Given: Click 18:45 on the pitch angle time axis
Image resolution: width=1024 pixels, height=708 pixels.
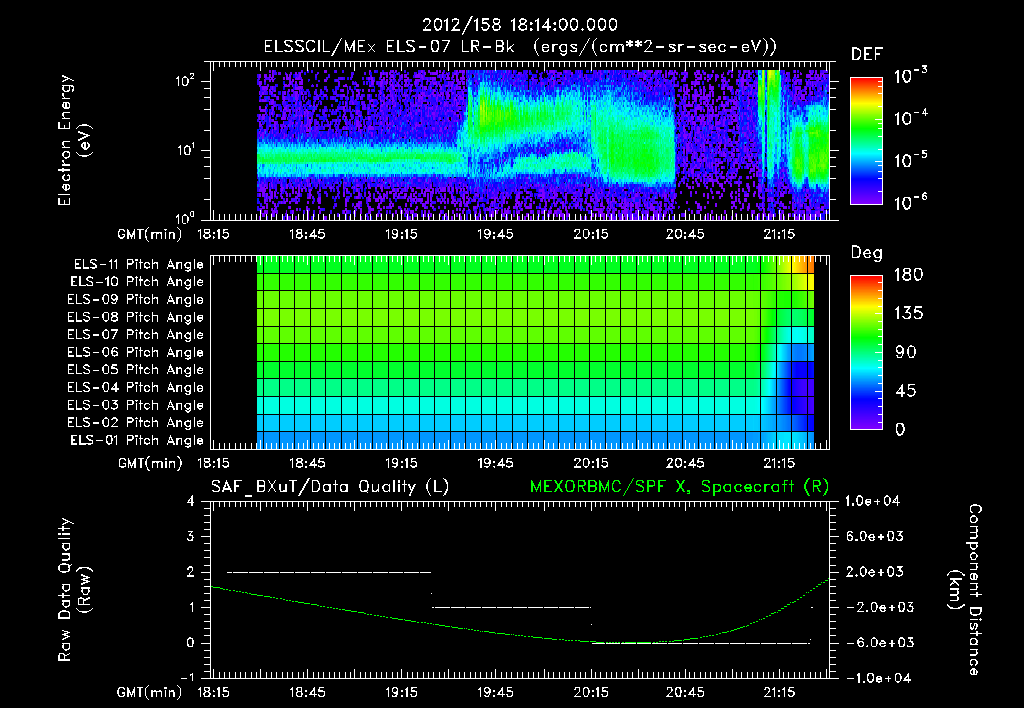Looking at the screenshot, I should (307, 463).
